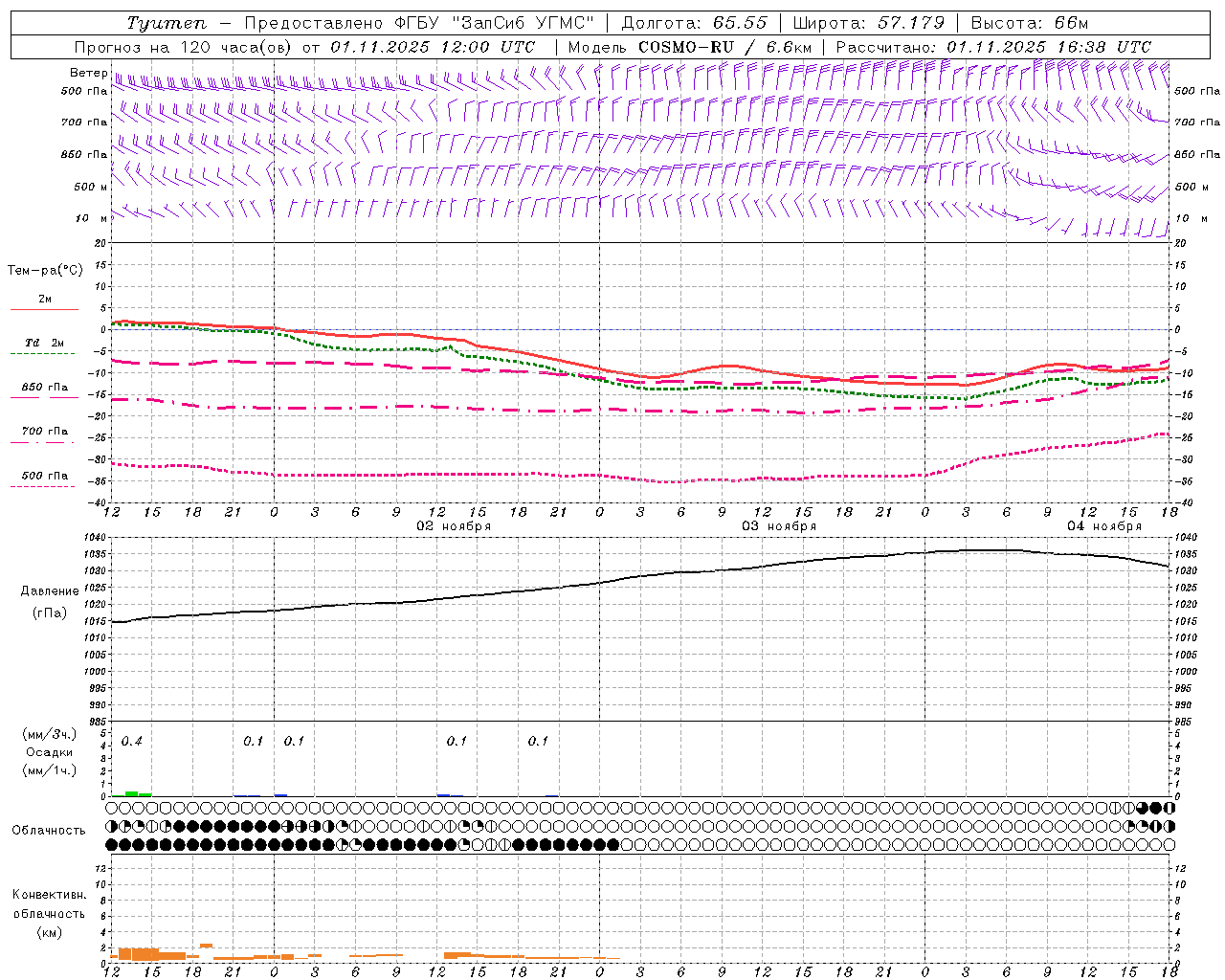
Task: Click the Облачность cloud cover label
Action: click(x=49, y=830)
